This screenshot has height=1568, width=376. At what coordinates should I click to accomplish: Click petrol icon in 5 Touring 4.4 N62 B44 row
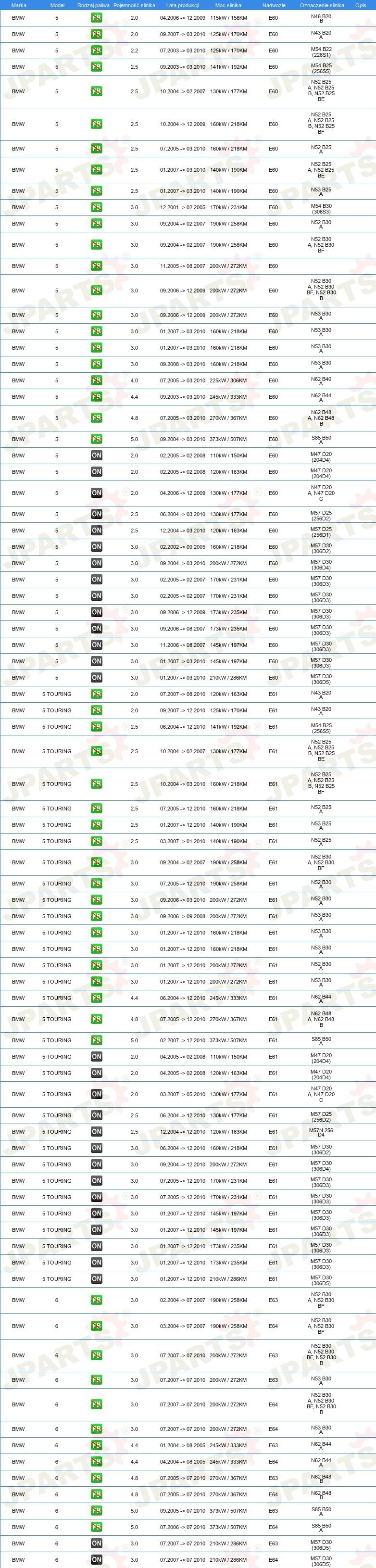click(96, 998)
